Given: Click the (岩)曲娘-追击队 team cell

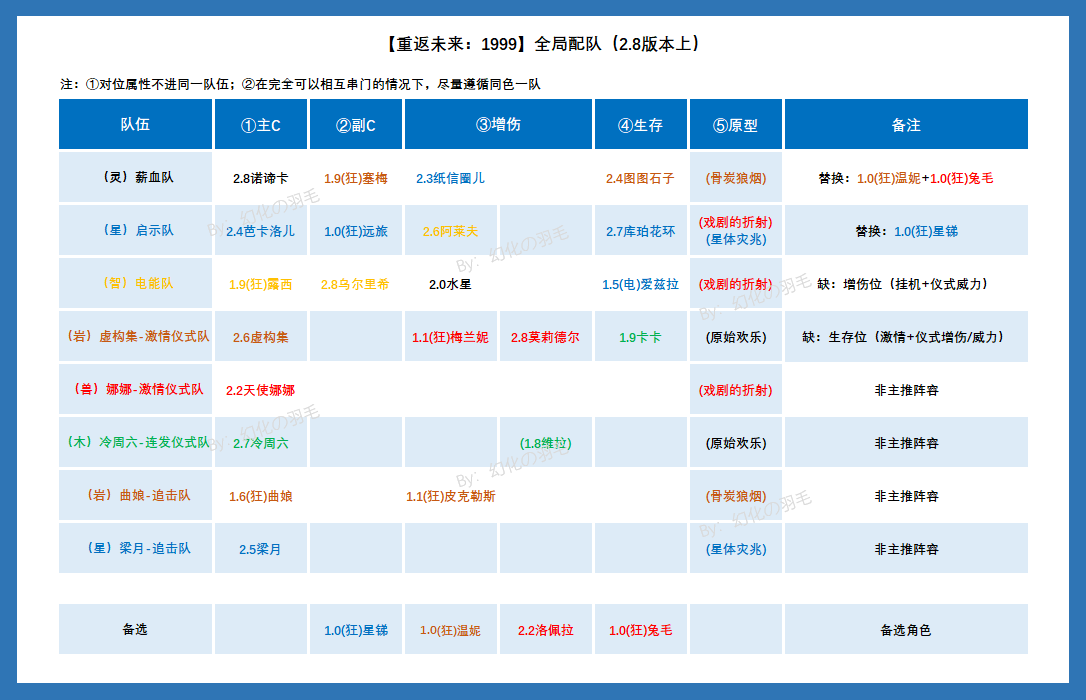Looking at the screenshot, I should pyautogui.click(x=135, y=495).
